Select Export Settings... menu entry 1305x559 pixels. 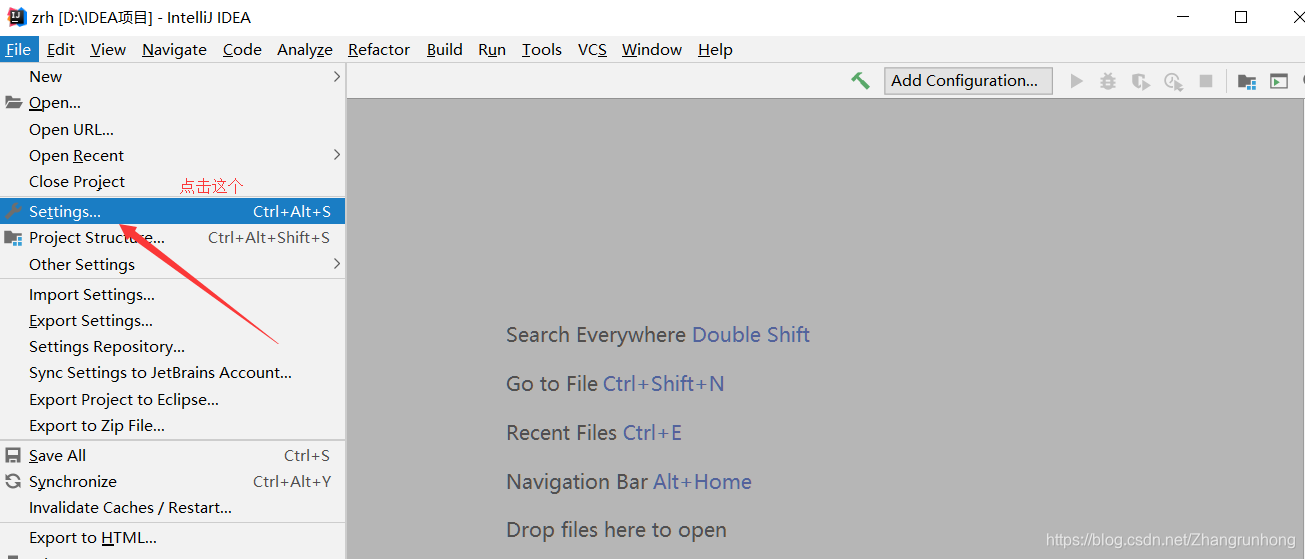(x=173, y=320)
